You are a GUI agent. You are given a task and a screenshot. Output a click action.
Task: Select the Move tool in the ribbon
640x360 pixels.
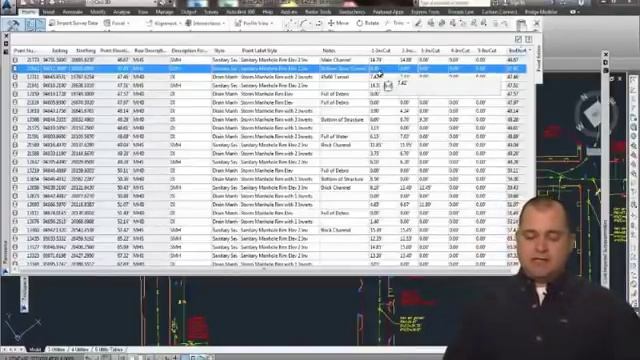(x=338, y=23)
